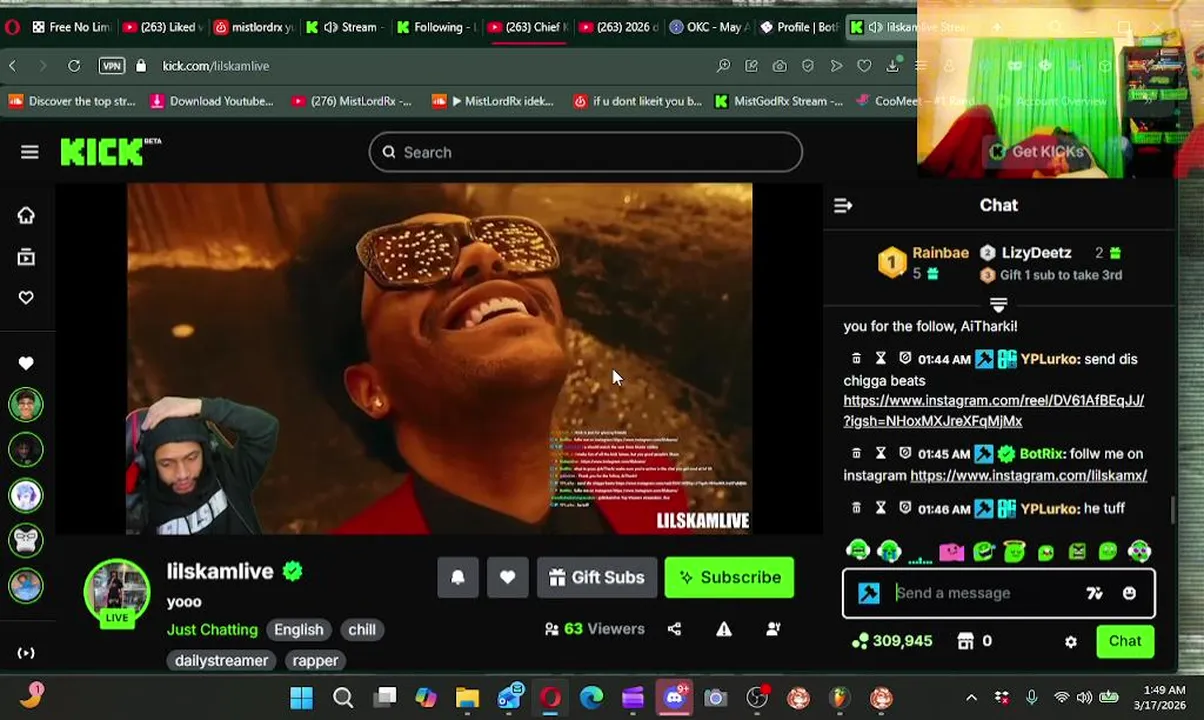
Task: Open Following heart outline icon in sidebar
Action: pos(26,298)
